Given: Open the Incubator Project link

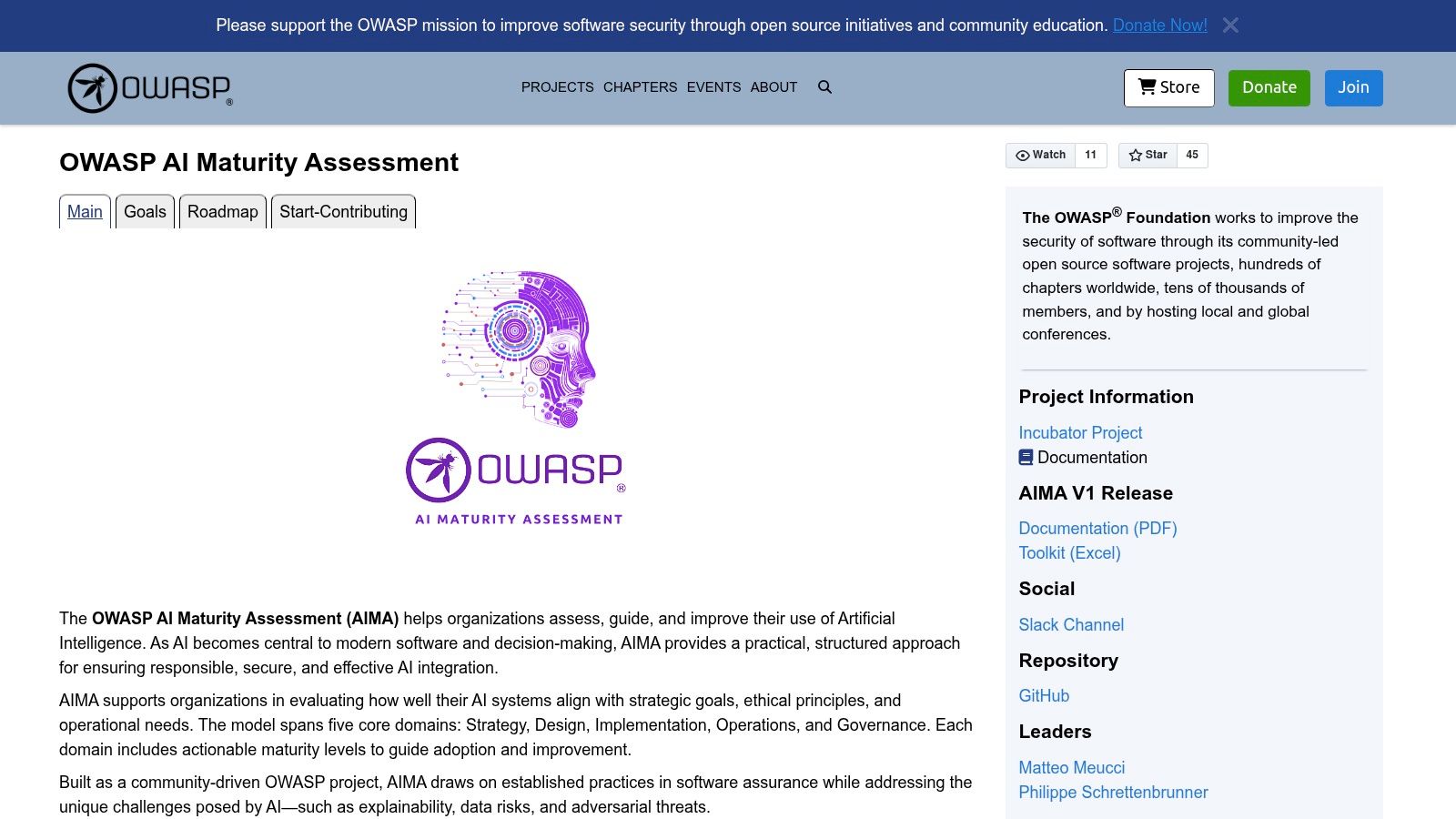Looking at the screenshot, I should click(1080, 433).
